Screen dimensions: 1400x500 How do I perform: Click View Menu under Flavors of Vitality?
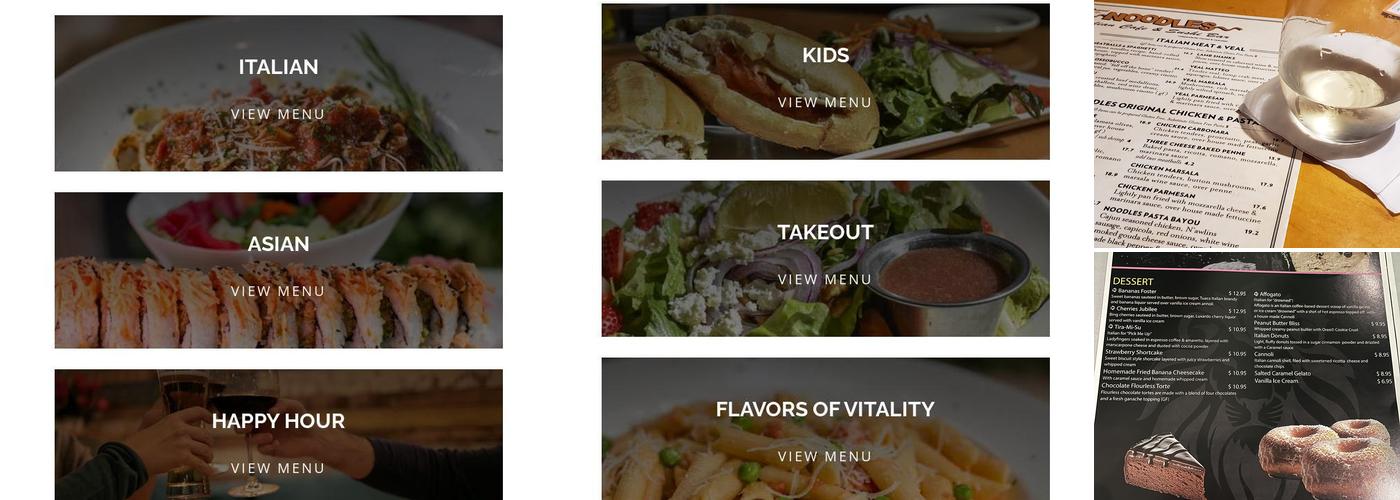click(x=825, y=456)
